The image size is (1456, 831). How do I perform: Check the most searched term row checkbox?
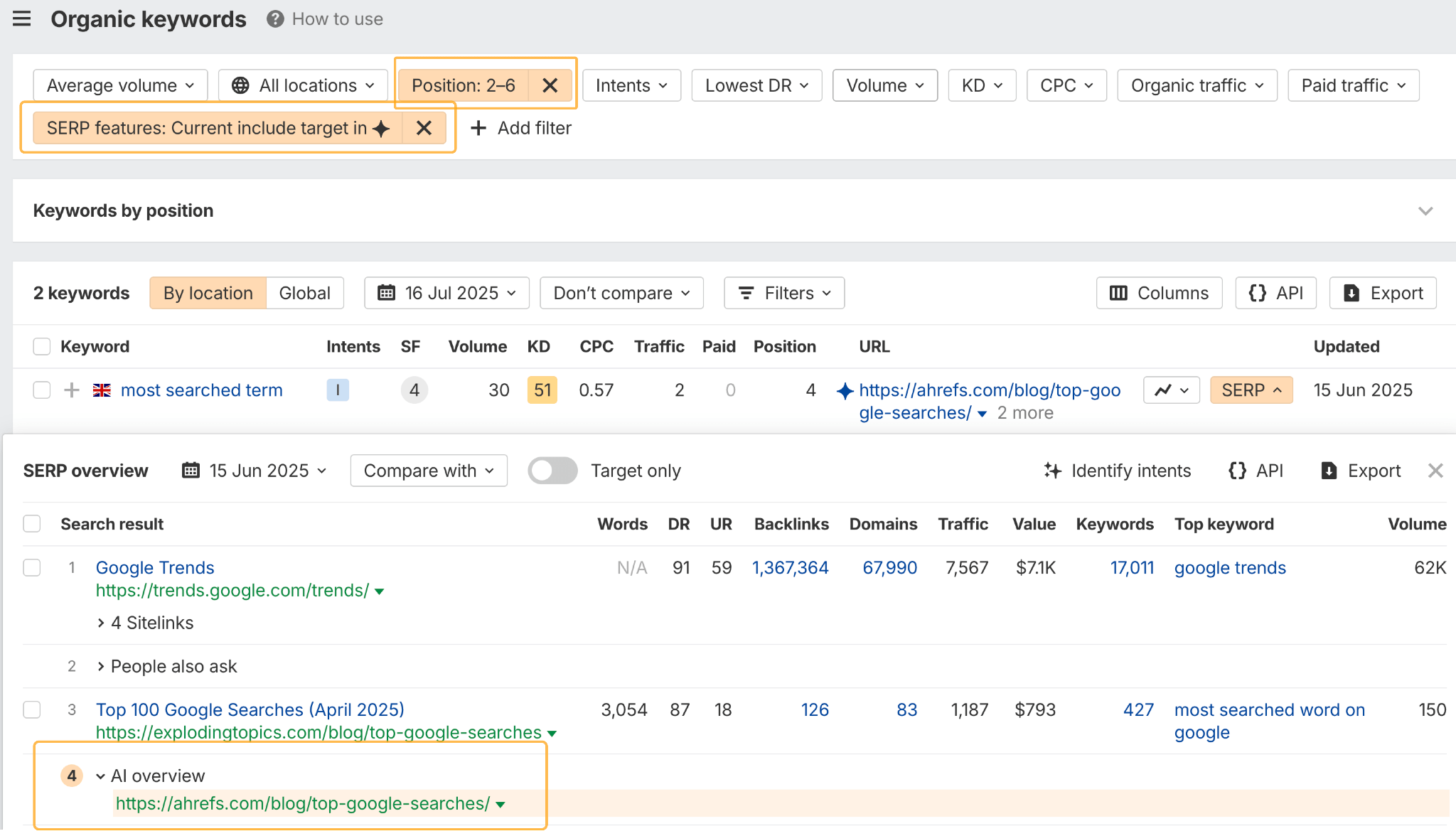pyautogui.click(x=42, y=390)
